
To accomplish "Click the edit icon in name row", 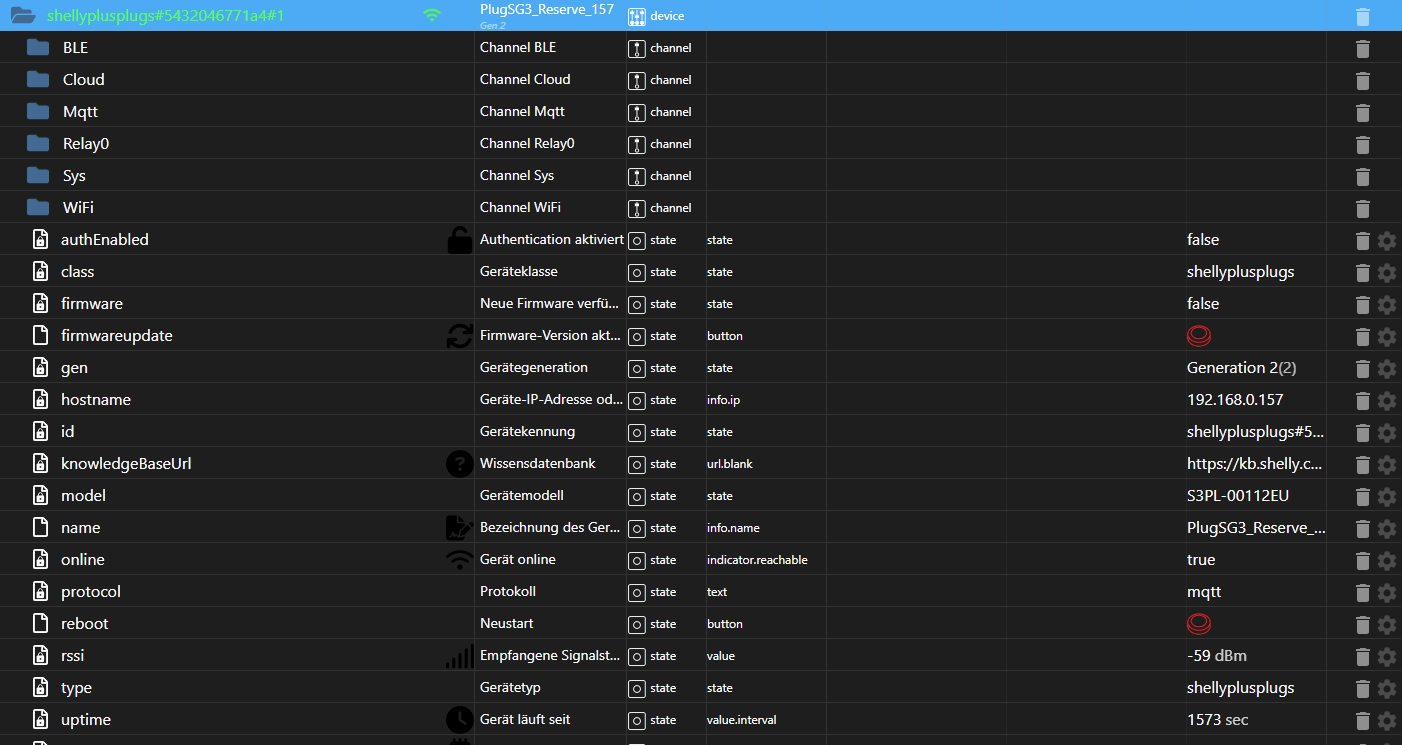I will (x=459, y=528).
